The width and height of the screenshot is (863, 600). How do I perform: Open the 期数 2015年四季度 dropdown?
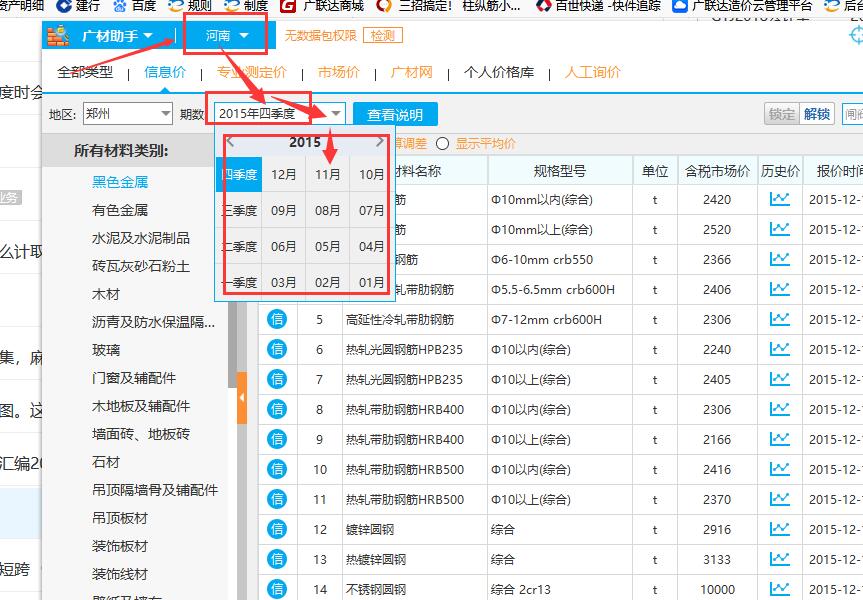[280, 114]
